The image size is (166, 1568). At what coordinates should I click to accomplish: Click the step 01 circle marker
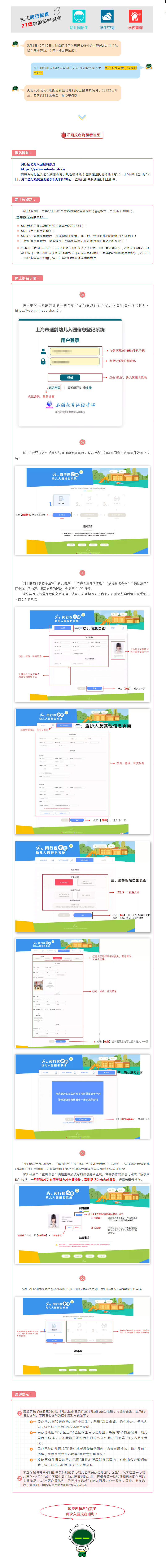82,295
